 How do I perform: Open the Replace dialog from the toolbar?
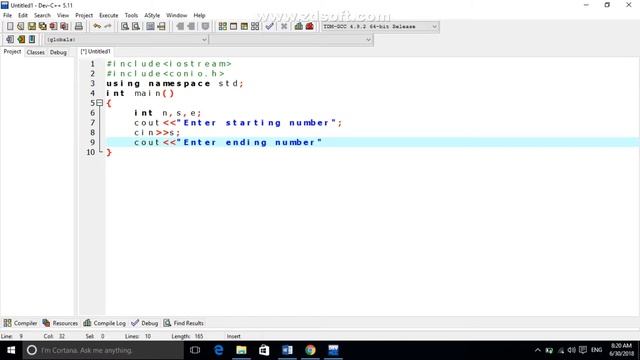136,27
